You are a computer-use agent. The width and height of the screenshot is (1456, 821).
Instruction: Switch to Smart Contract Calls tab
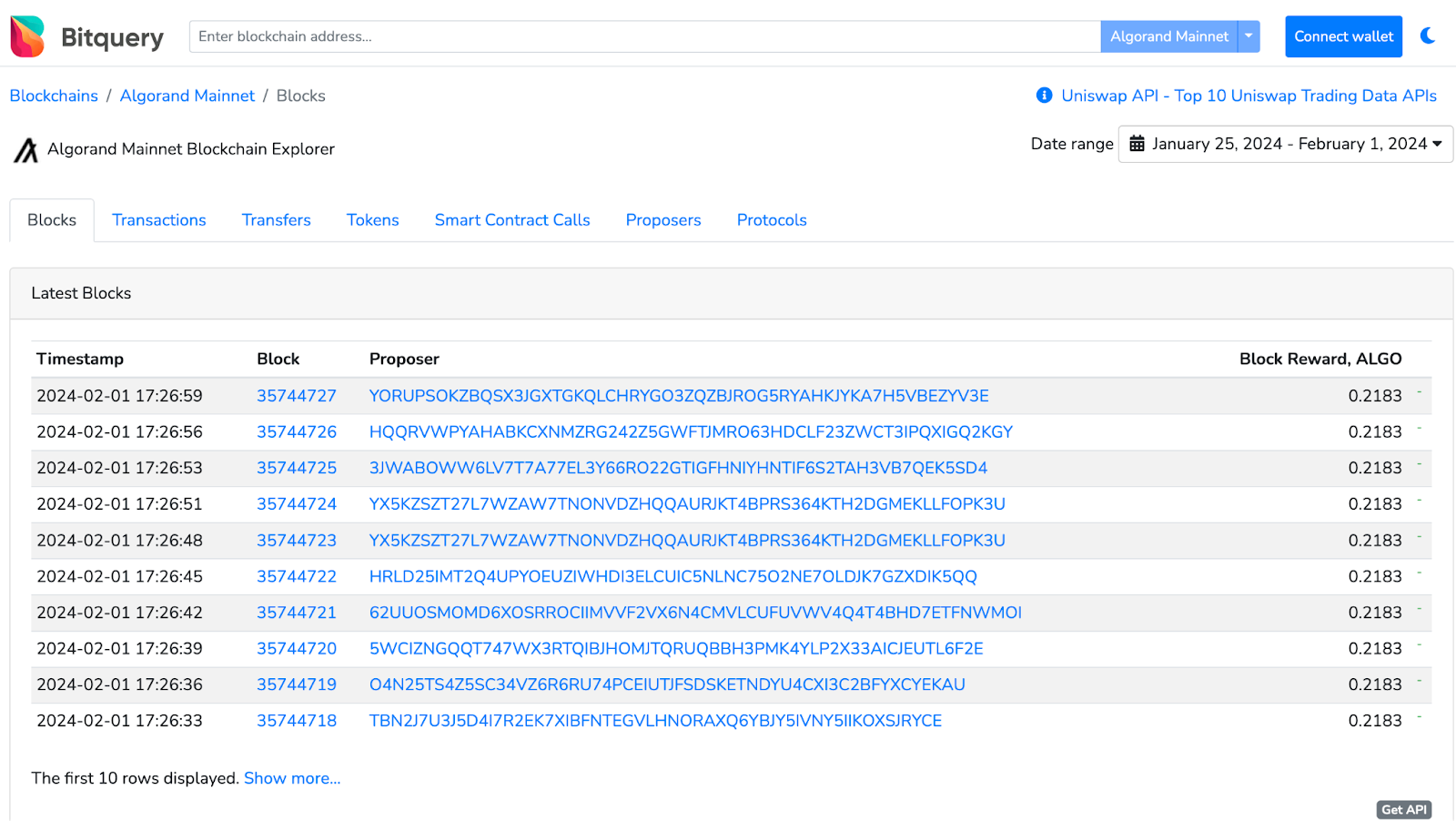(512, 220)
